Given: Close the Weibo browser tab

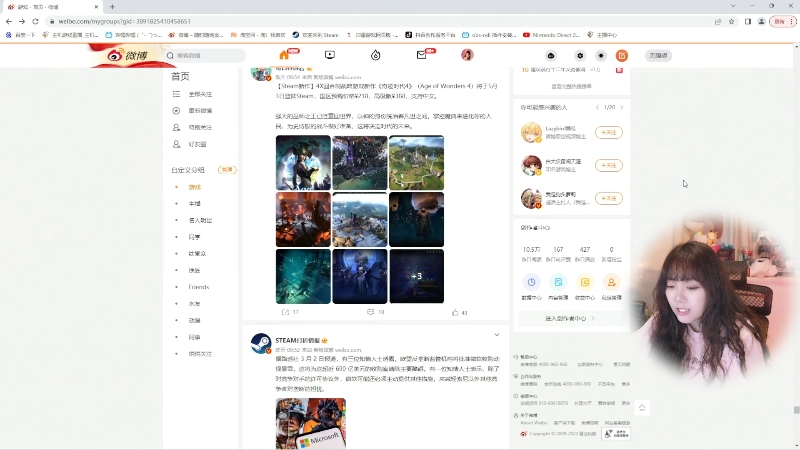Looking at the screenshot, I should point(96,7).
